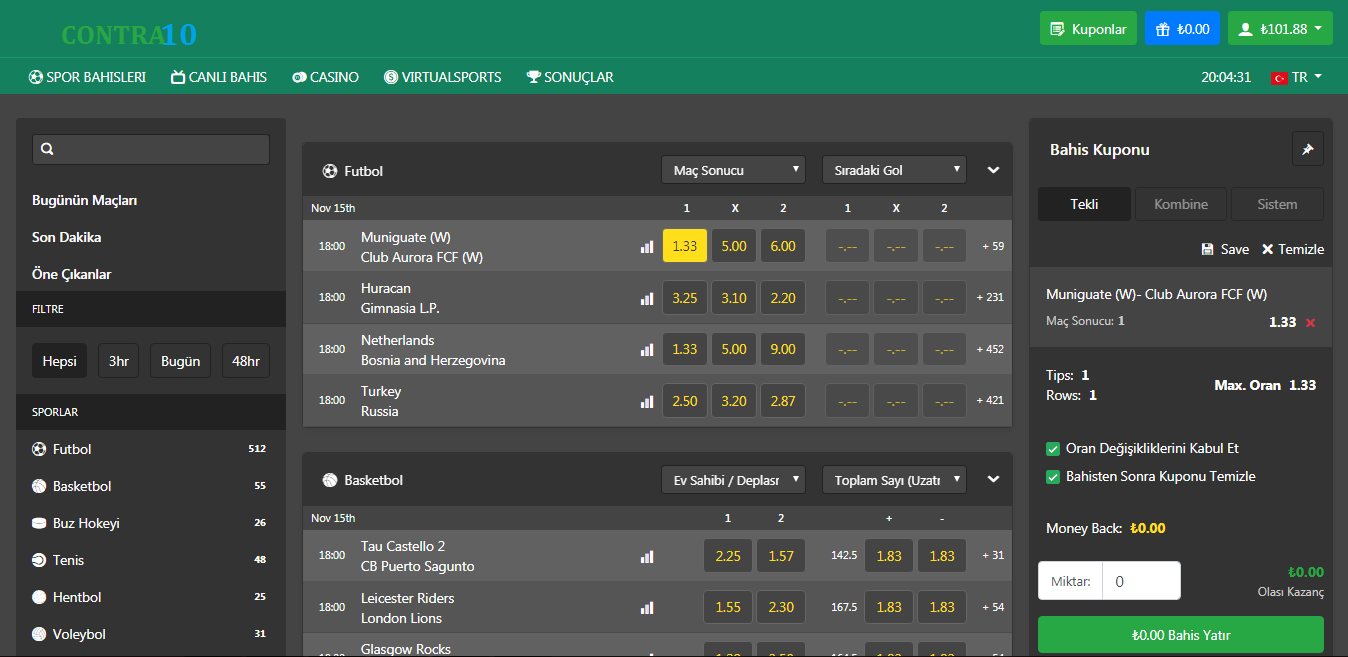Open stats icon for Huracan match
The image size is (1348, 657).
[x=646, y=298]
